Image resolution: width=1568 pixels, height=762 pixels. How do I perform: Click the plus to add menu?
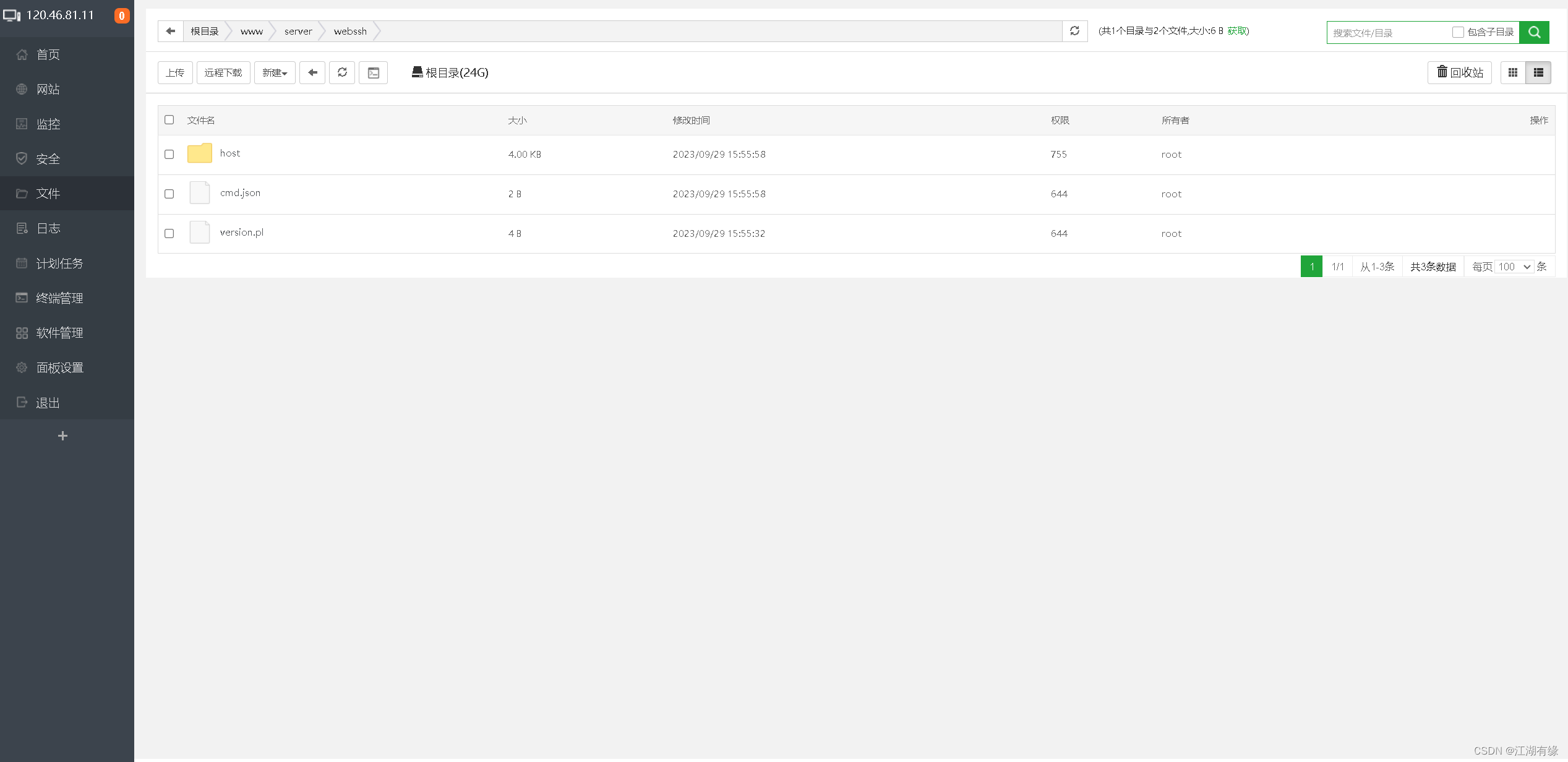click(62, 436)
